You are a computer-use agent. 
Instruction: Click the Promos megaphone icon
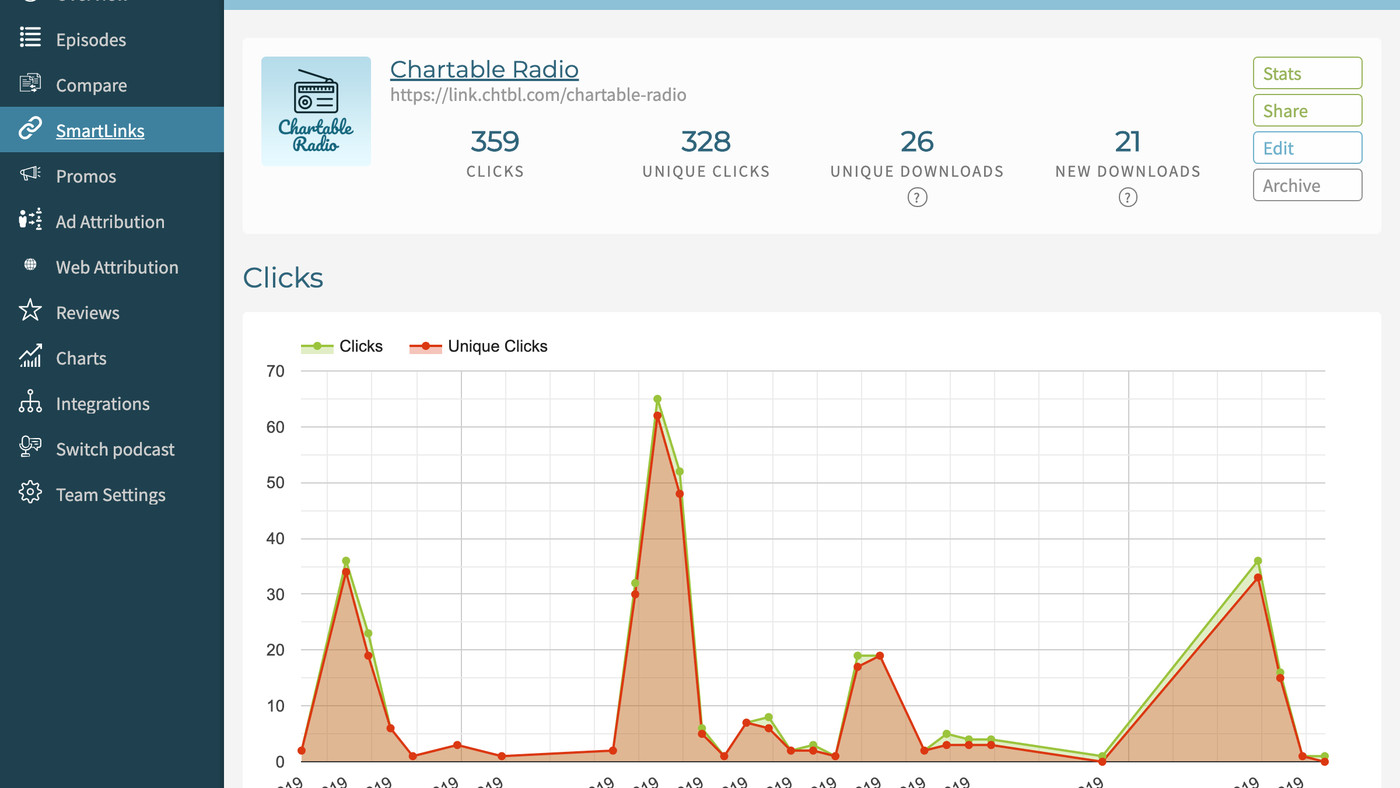point(30,175)
